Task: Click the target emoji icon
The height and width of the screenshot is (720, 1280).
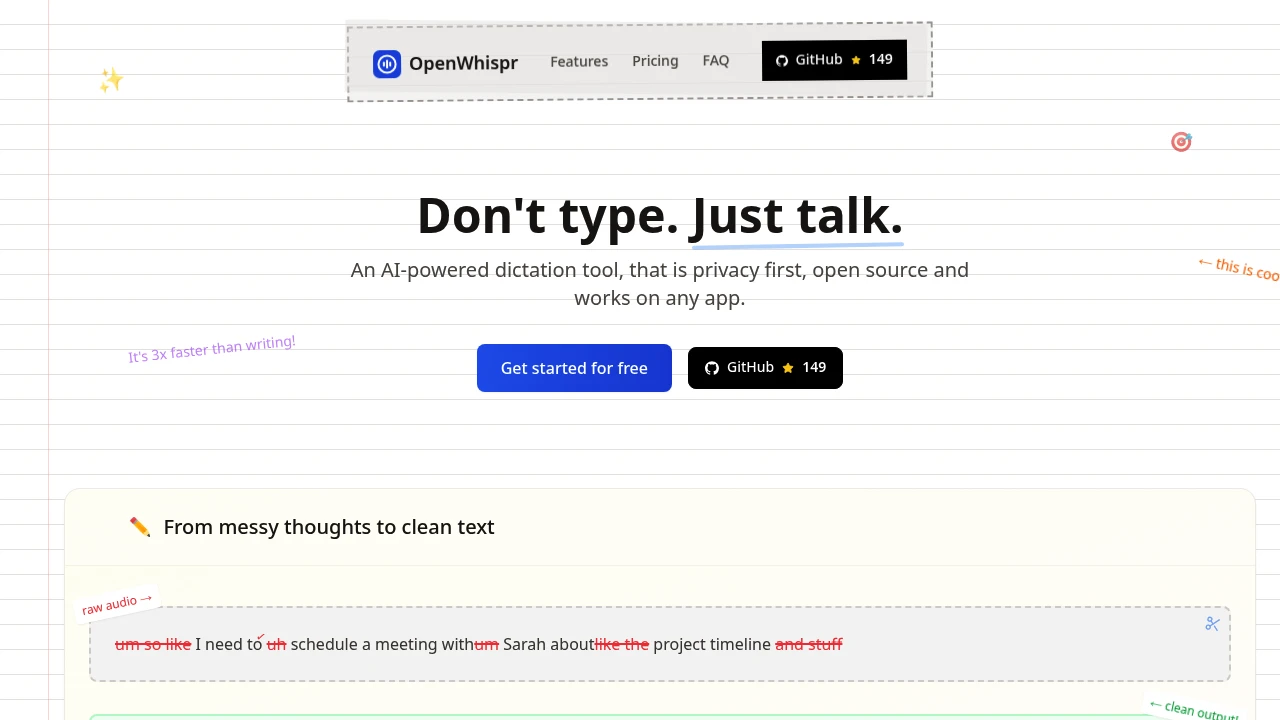Action: click(1181, 142)
